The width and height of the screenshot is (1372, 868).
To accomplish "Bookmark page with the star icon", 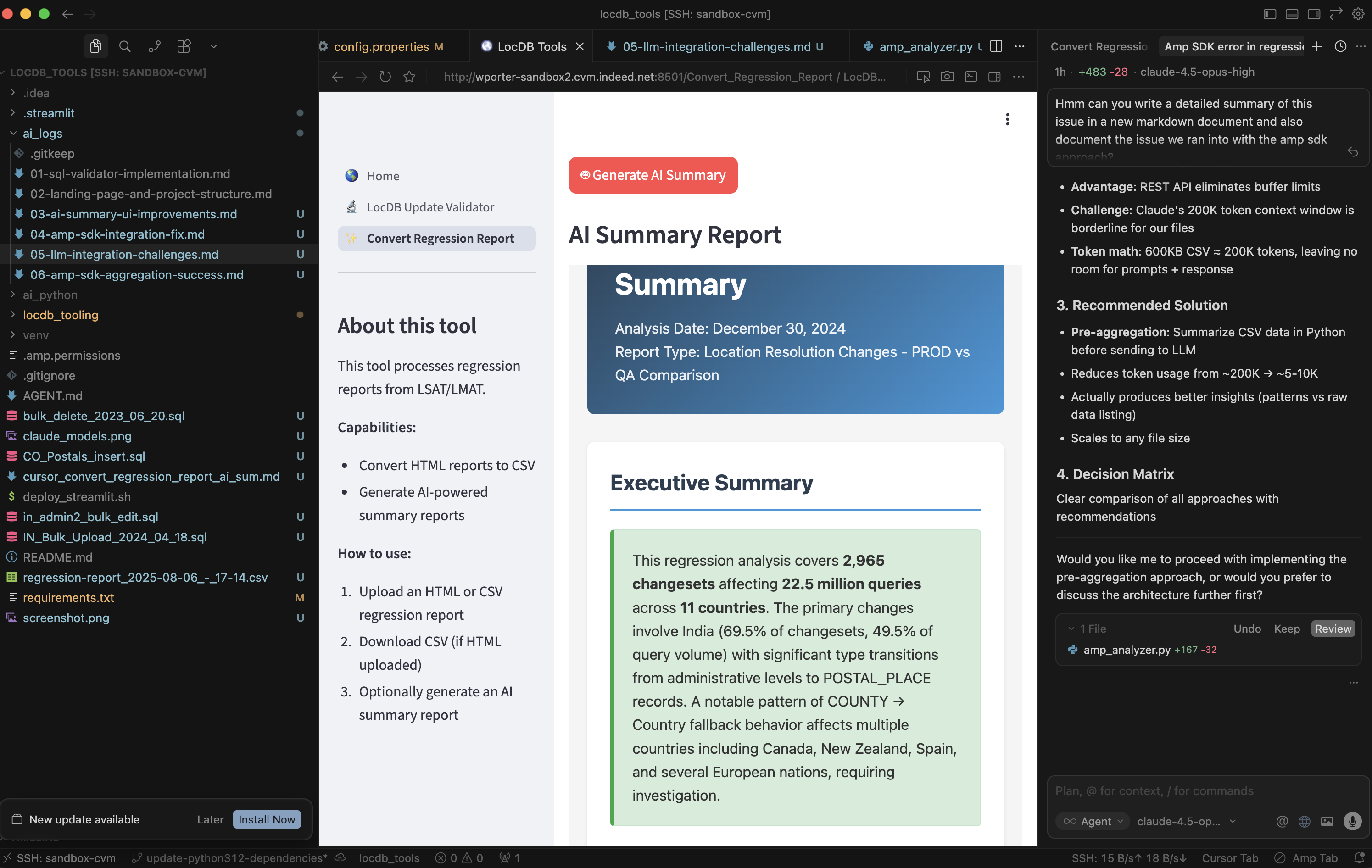I will pyautogui.click(x=409, y=77).
